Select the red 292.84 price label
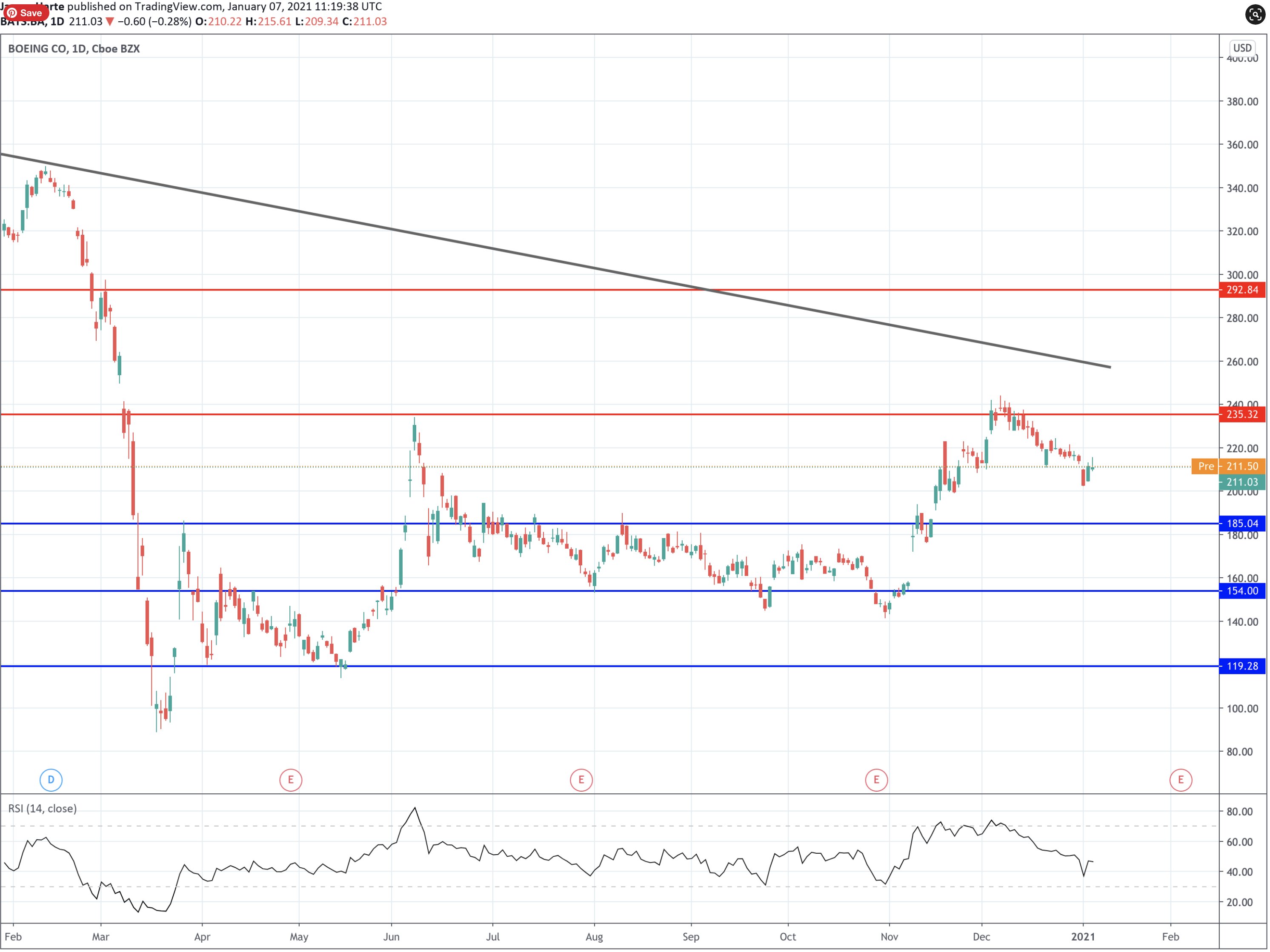This screenshot has width=1270, height=952. 1242,290
